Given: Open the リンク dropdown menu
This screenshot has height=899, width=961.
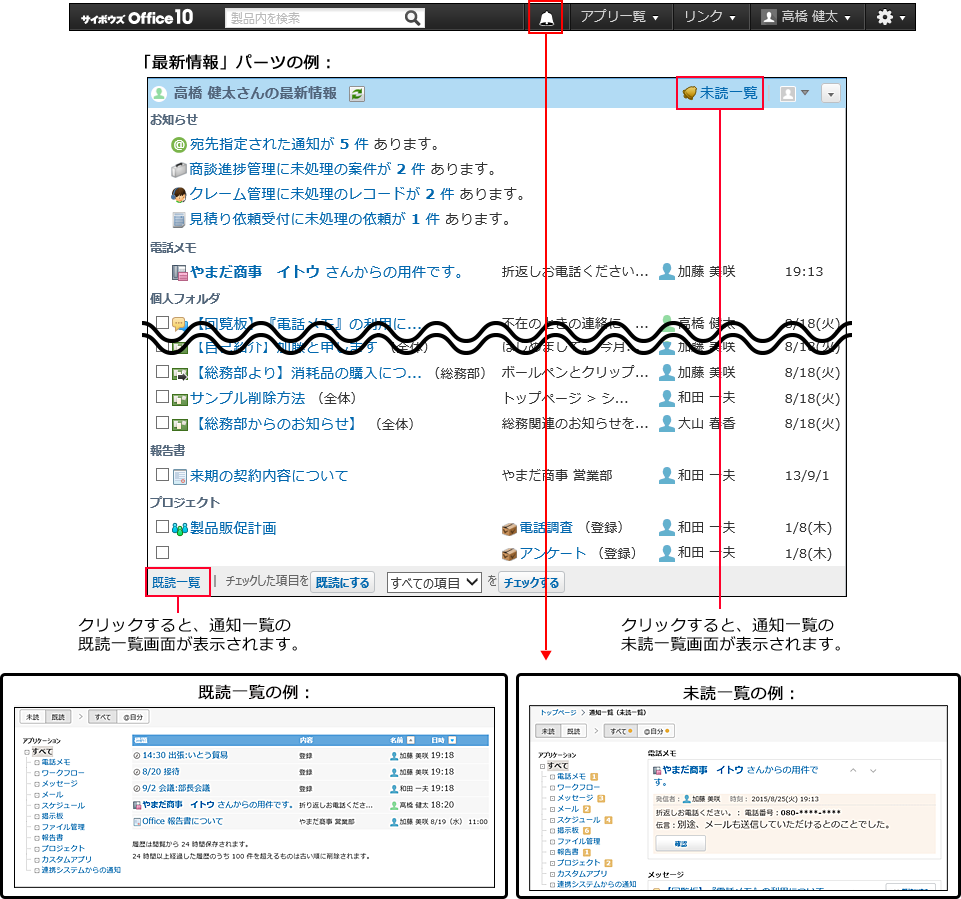Looking at the screenshot, I should (710, 17).
